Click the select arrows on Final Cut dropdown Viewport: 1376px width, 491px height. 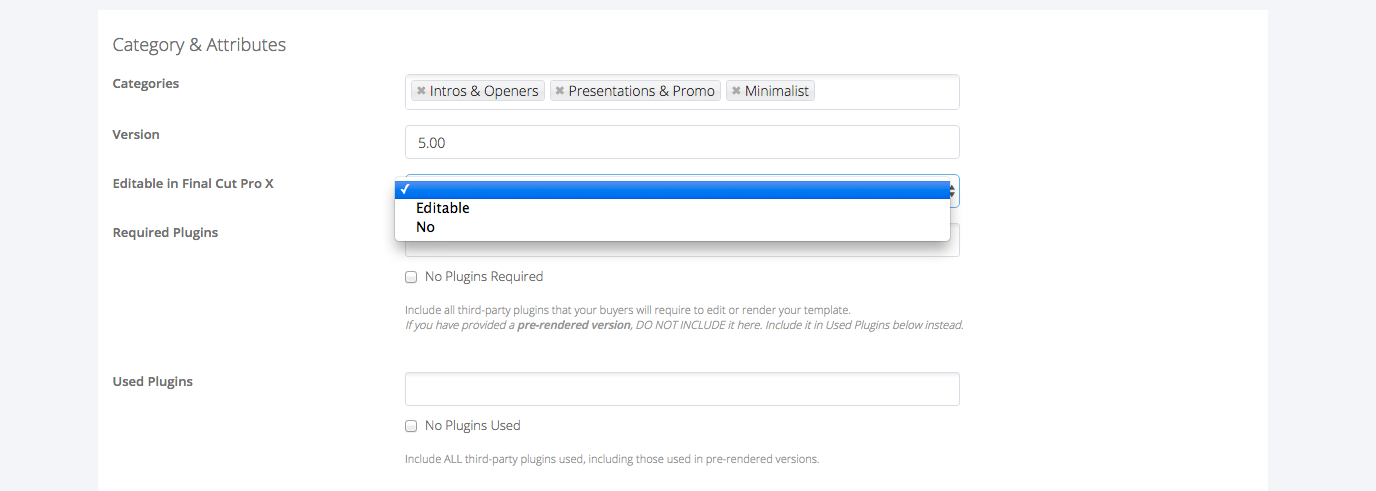[x=954, y=190]
